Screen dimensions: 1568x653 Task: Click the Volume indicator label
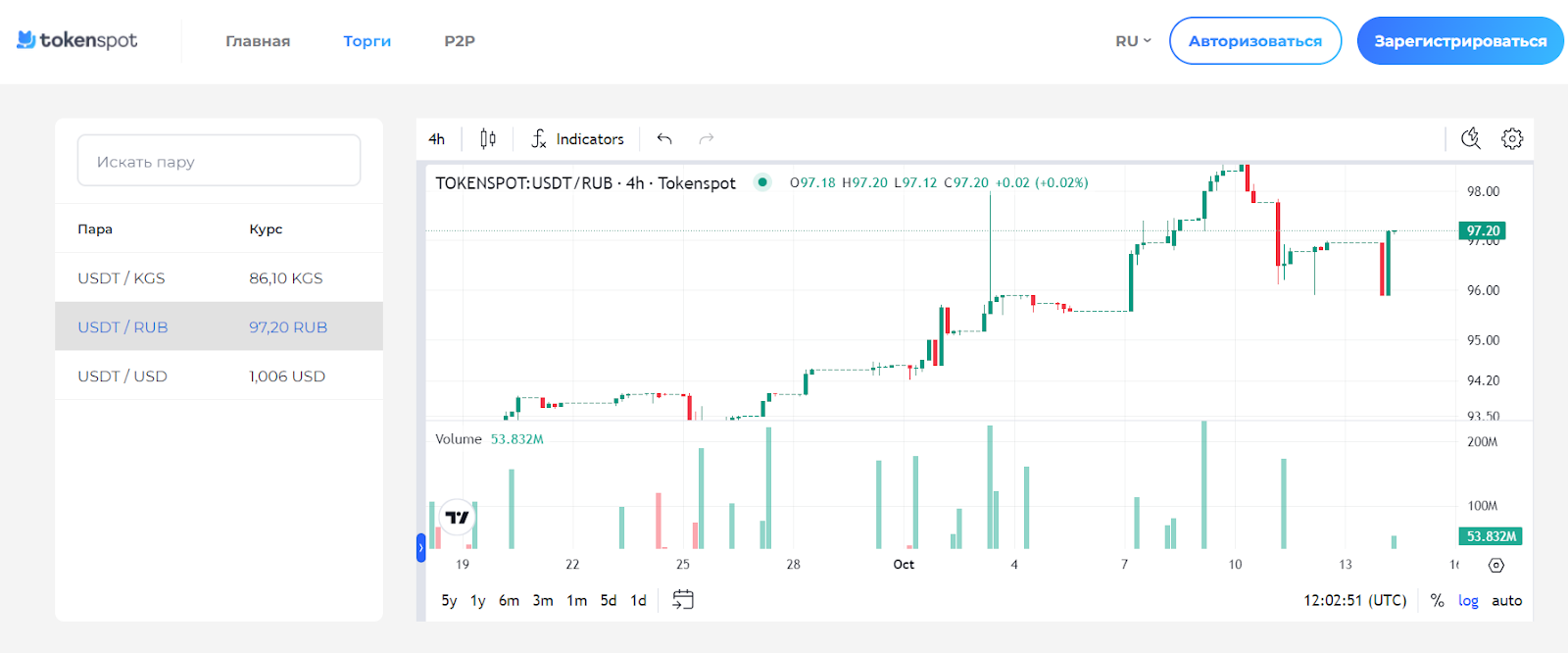click(x=459, y=439)
